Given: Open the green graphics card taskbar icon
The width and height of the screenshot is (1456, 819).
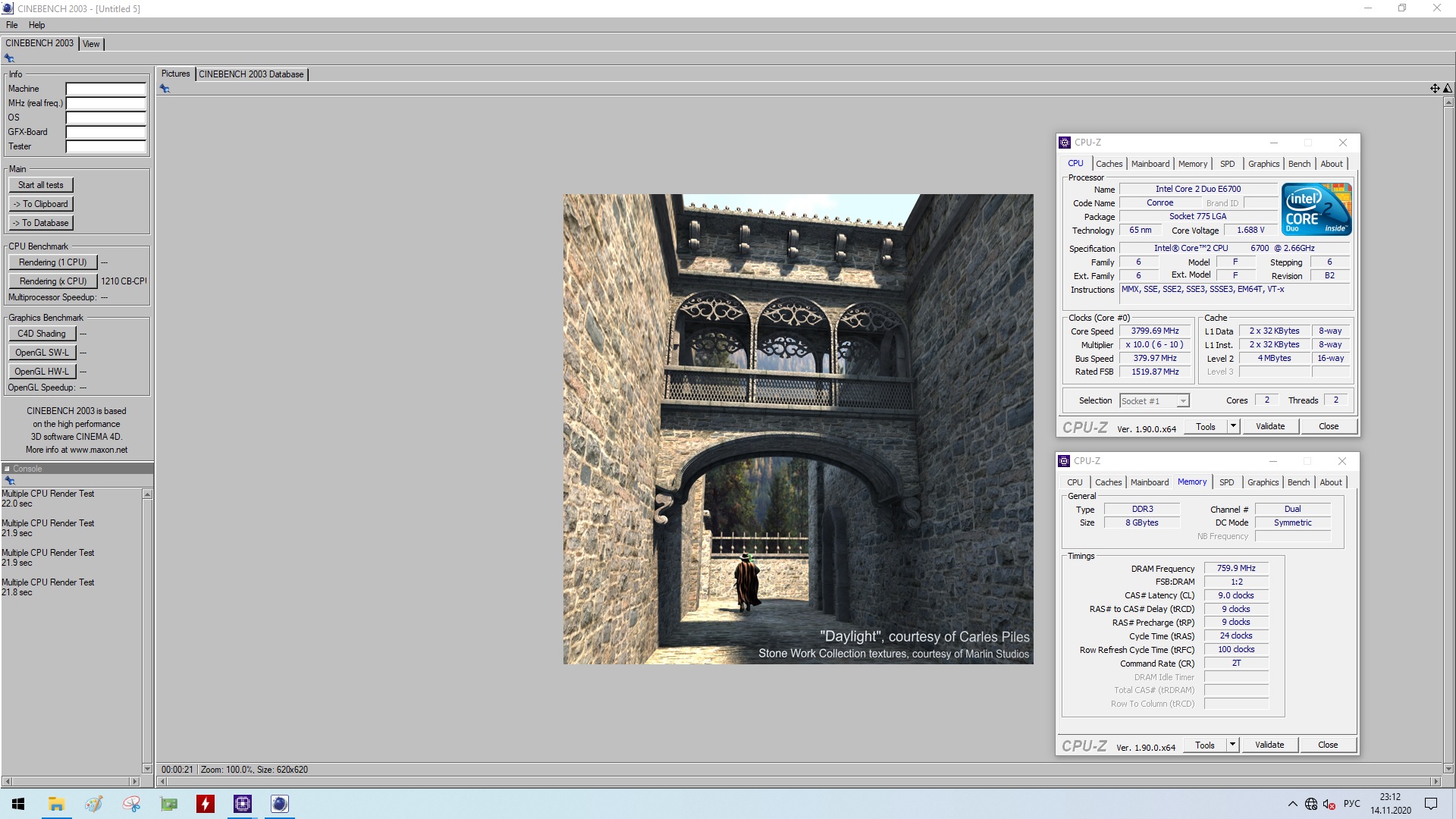Looking at the screenshot, I should click(168, 804).
